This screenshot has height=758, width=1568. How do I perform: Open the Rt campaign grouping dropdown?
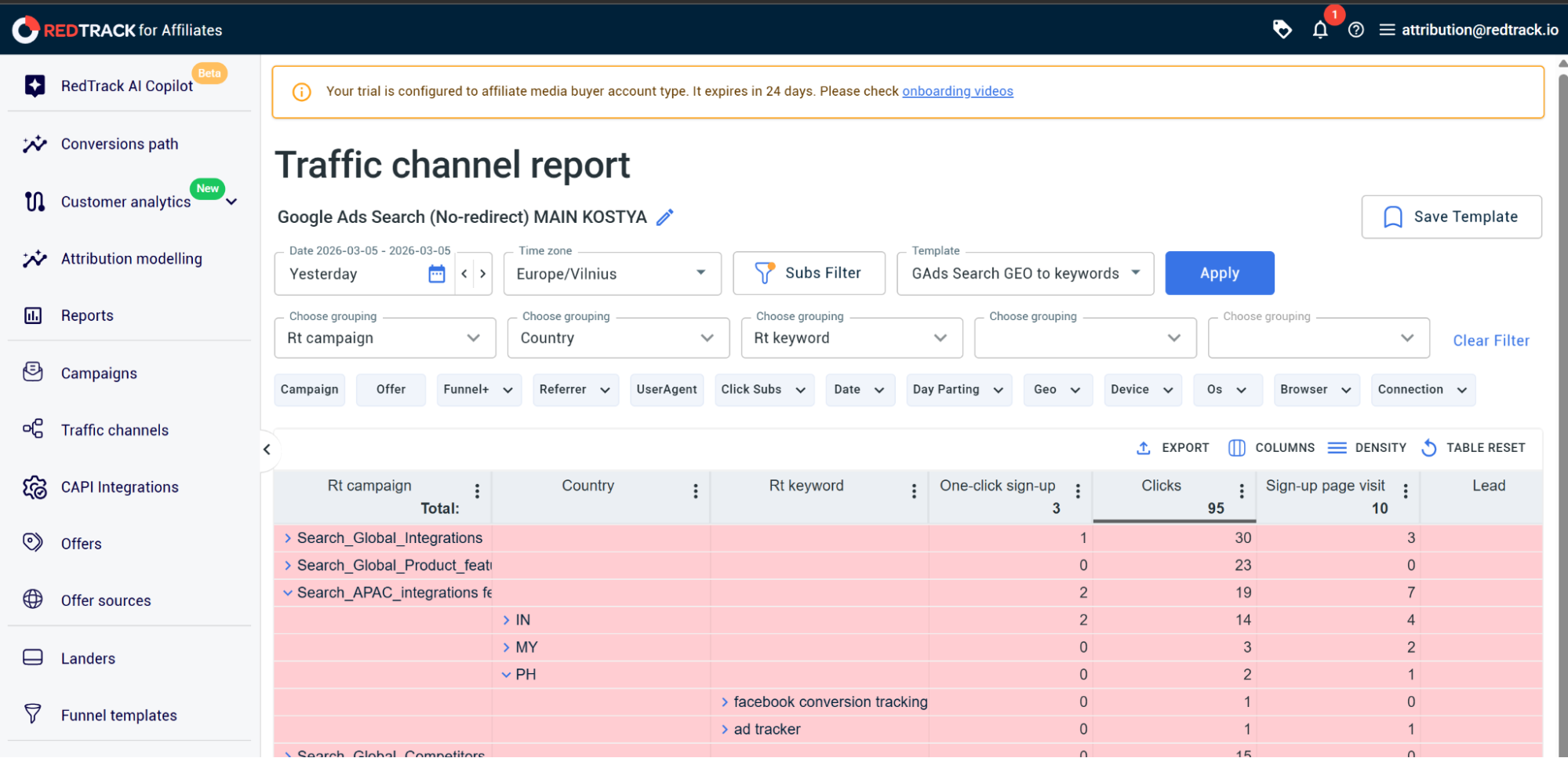click(x=385, y=338)
